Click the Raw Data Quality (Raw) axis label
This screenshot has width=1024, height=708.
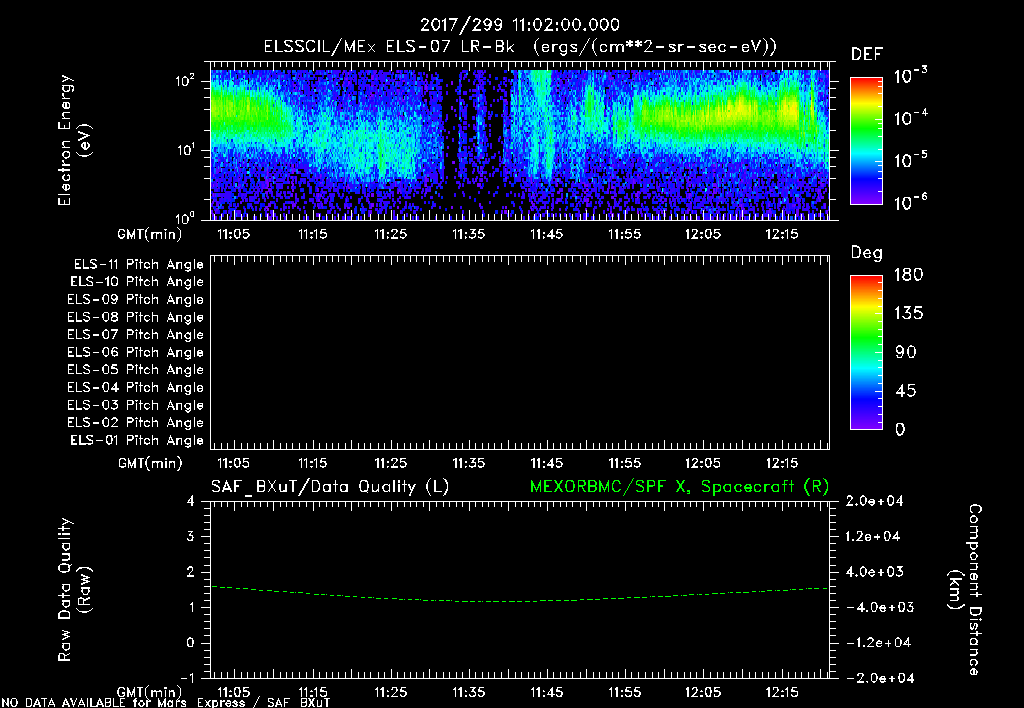(x=74, y=590)
